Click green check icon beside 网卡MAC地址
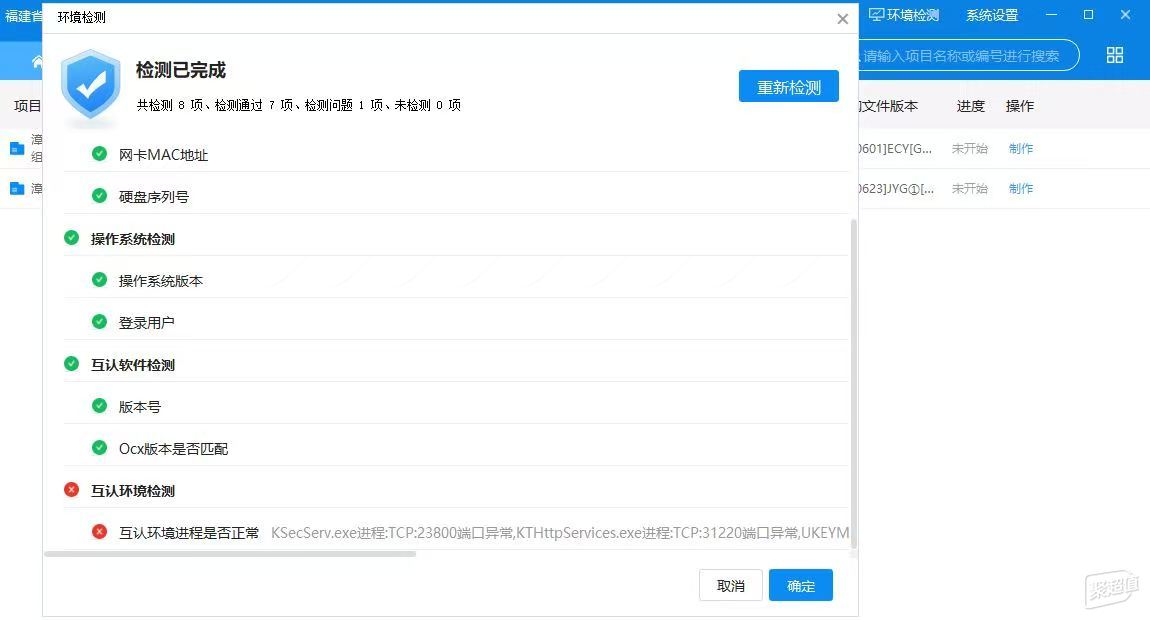Screen dimensions: 1150x620 [x=100, y=154]
